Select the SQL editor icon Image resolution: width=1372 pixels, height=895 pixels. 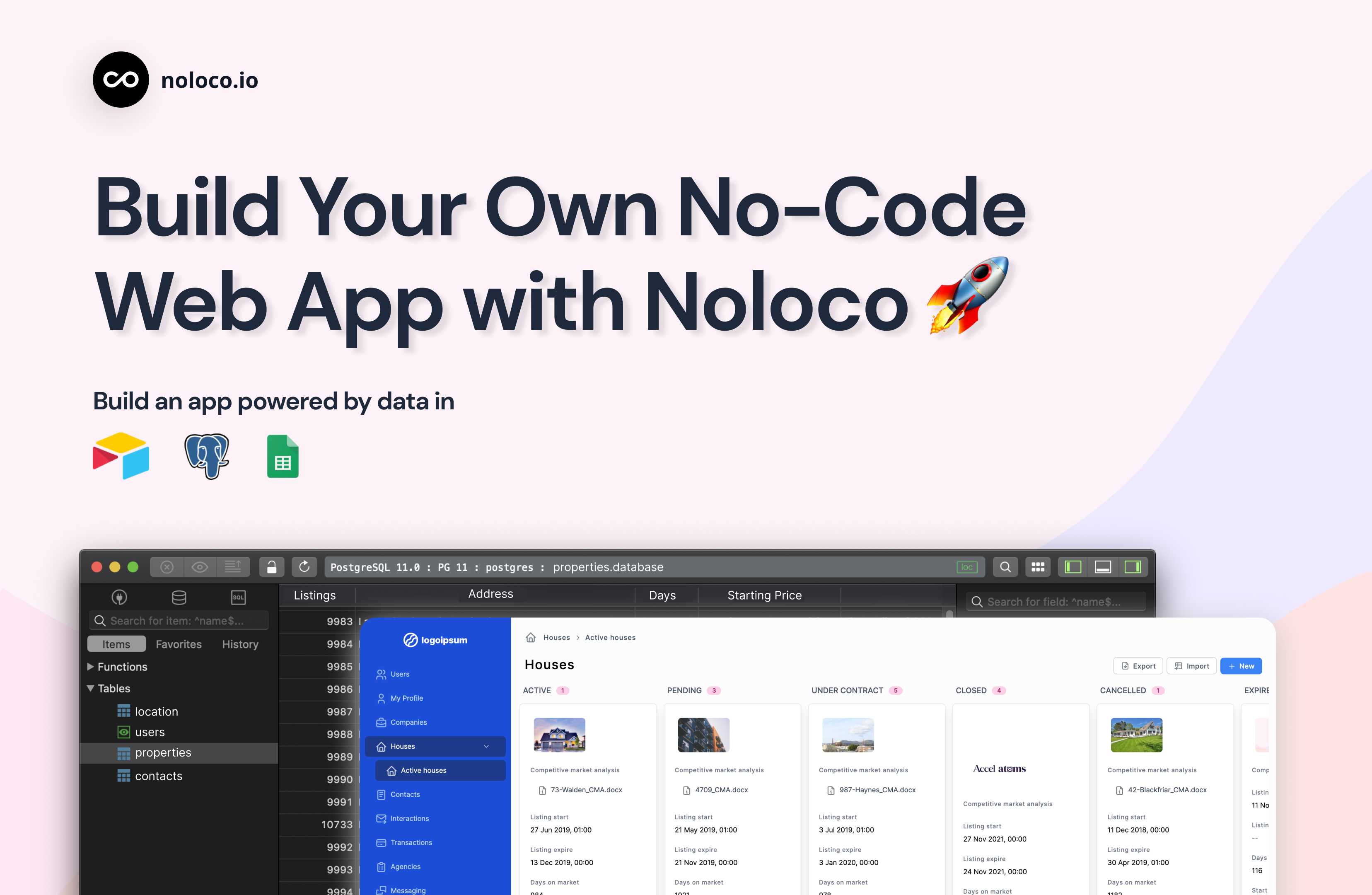[238, 597]
